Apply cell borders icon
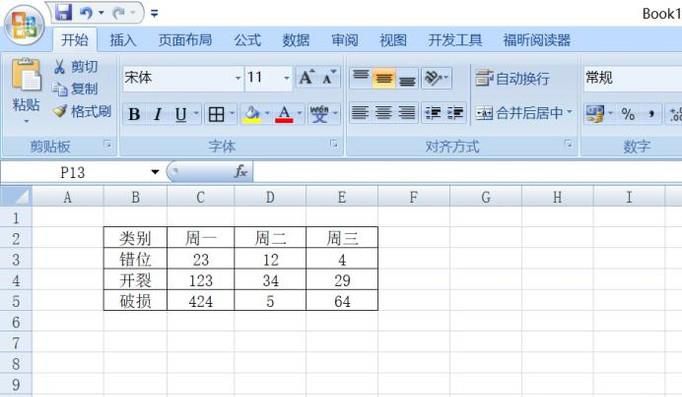The image size is (682, 397). pyautogui.click(x=216, y=114)
